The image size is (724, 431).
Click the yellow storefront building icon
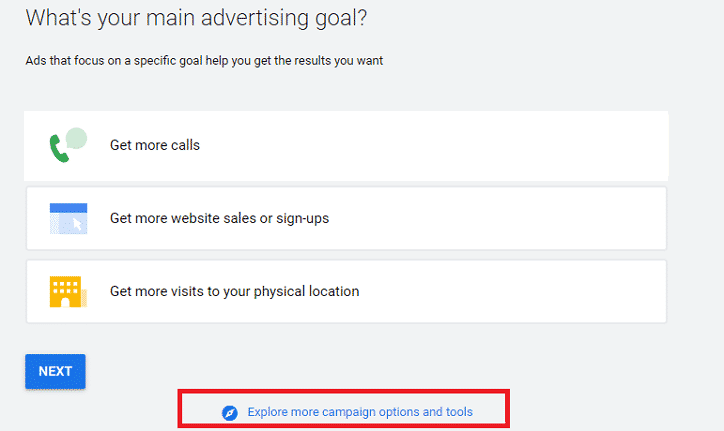(x=65, y=291)
